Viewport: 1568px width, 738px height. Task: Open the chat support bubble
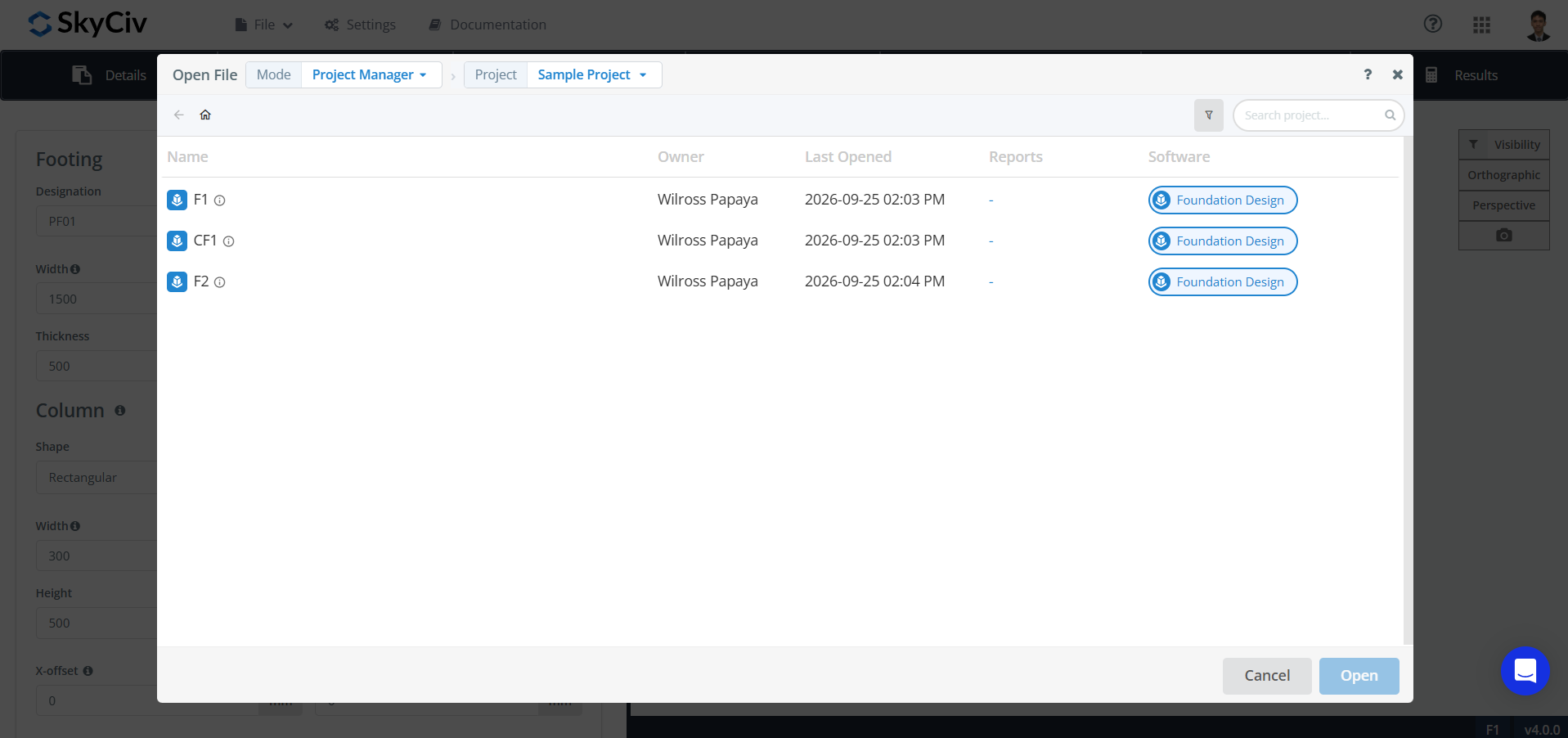click(1525, 671)
